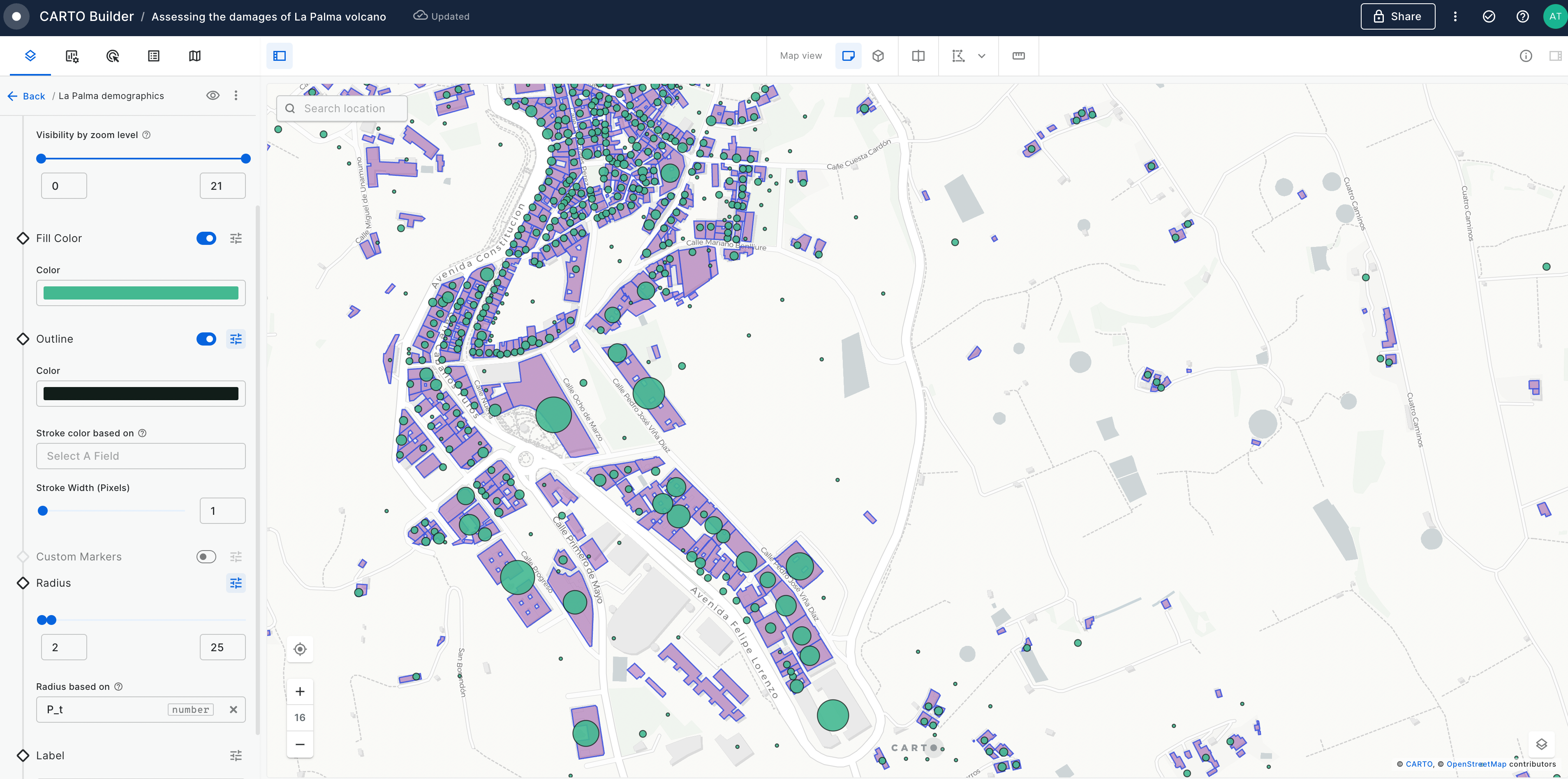Edit maximum zoom level field 21
The height and width of the screenshot is (779, 1568).
pyautogui.click(x=222, y=186)
